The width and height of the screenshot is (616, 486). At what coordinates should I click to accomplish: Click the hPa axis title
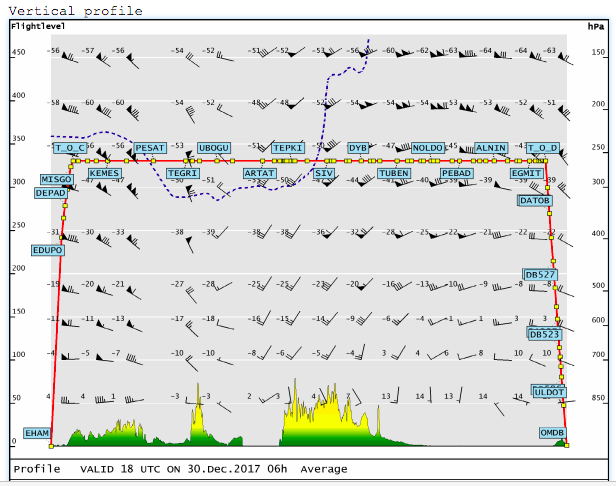(x=596, y=26)
